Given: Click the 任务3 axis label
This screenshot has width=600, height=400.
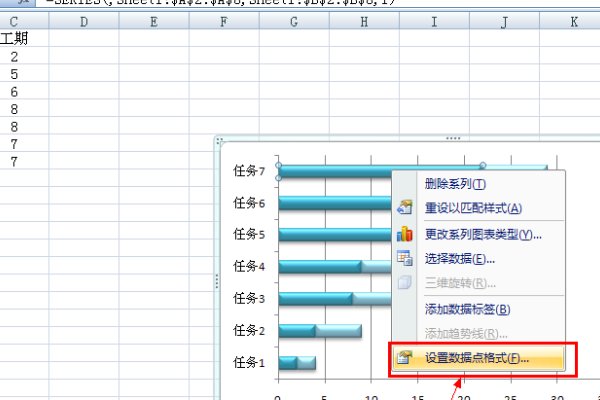Looking at the screenshot, I should [x=249, y=298].
